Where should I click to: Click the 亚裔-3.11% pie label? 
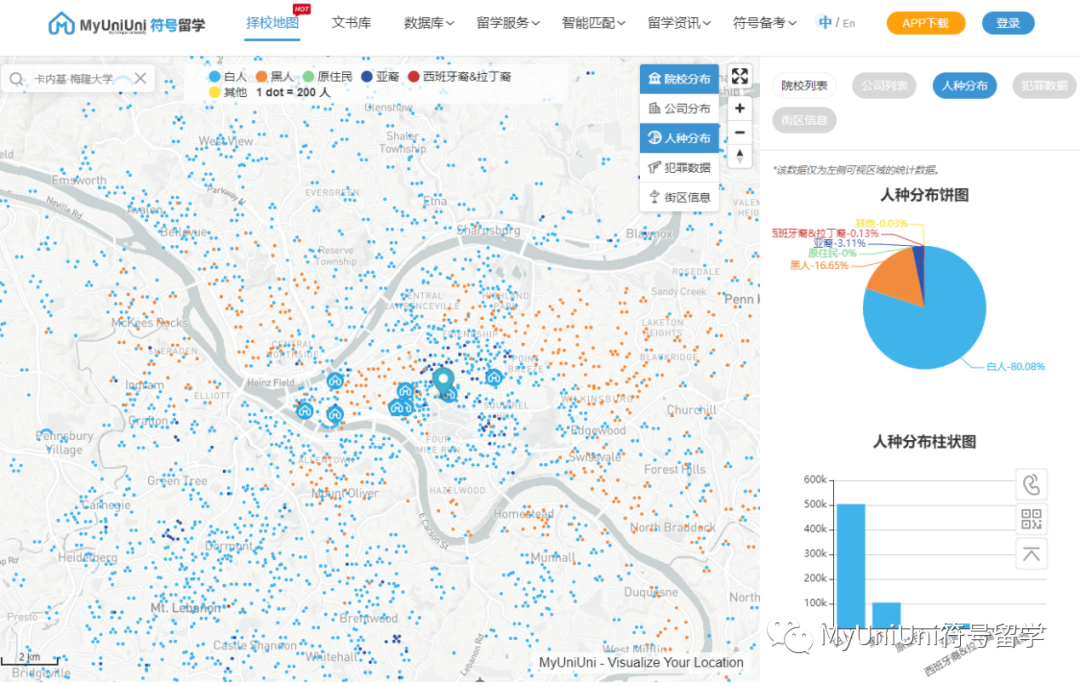(839, 243)
